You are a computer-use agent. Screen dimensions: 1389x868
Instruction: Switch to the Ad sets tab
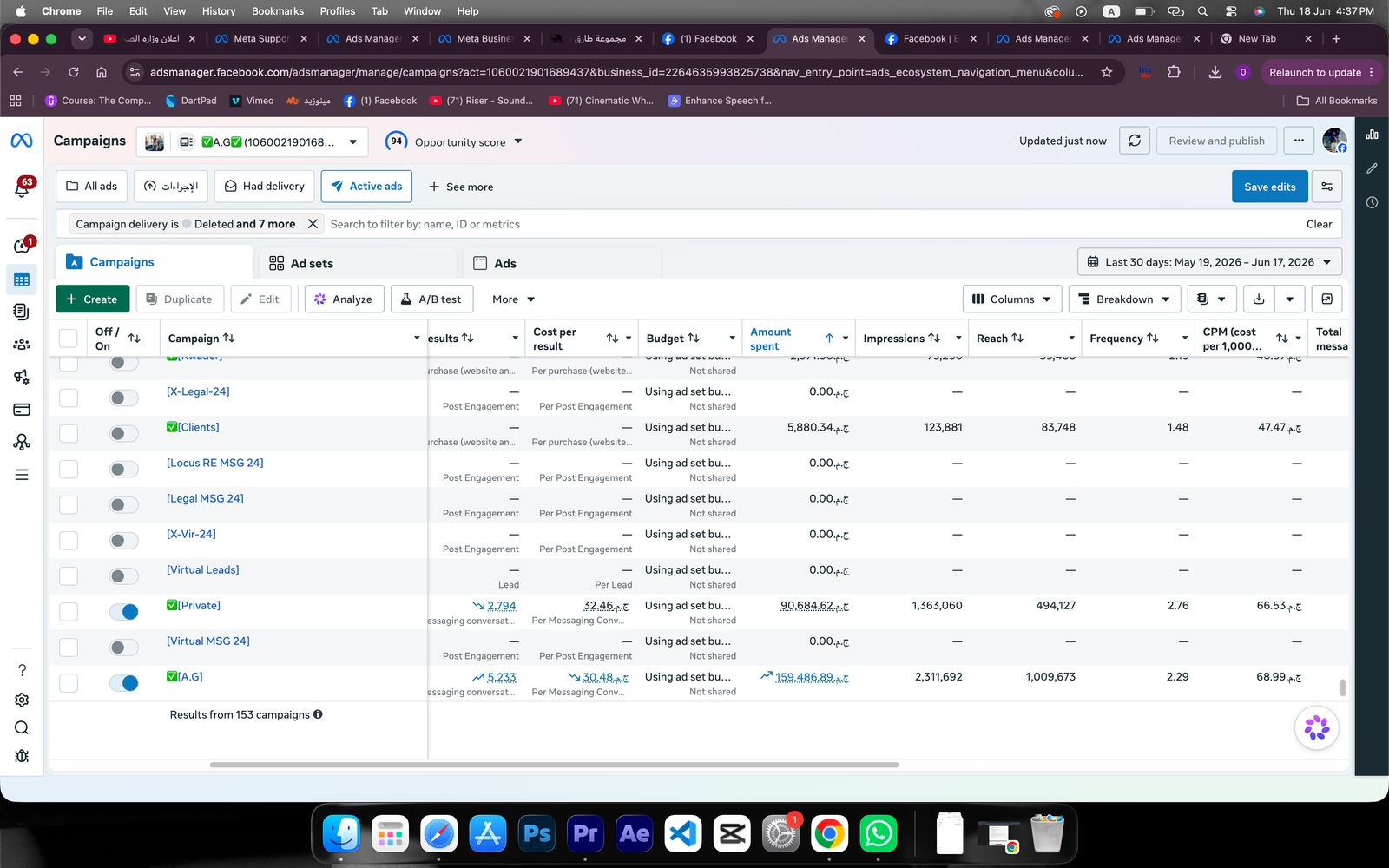click(359, 263)
